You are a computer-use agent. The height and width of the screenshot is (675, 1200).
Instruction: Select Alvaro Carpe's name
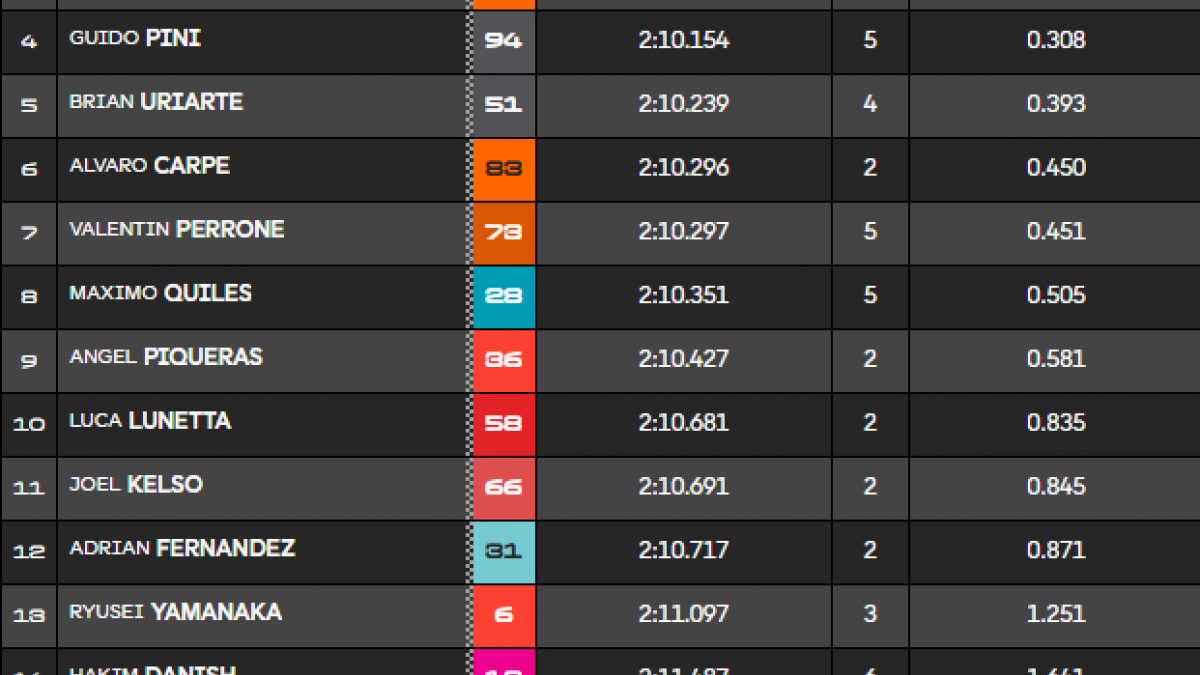pos(149,166)
